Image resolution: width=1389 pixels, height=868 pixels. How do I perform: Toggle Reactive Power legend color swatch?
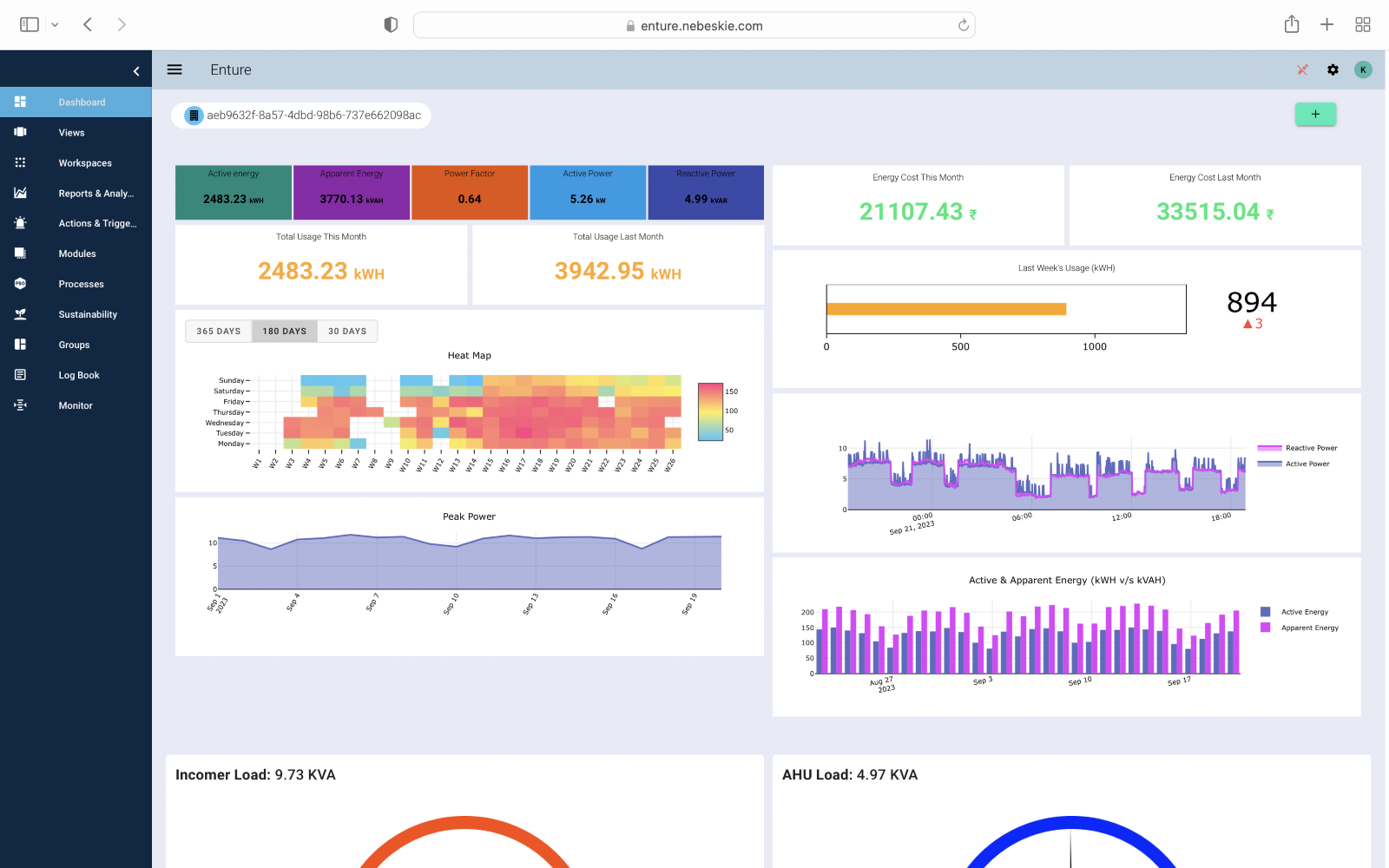1269,448
